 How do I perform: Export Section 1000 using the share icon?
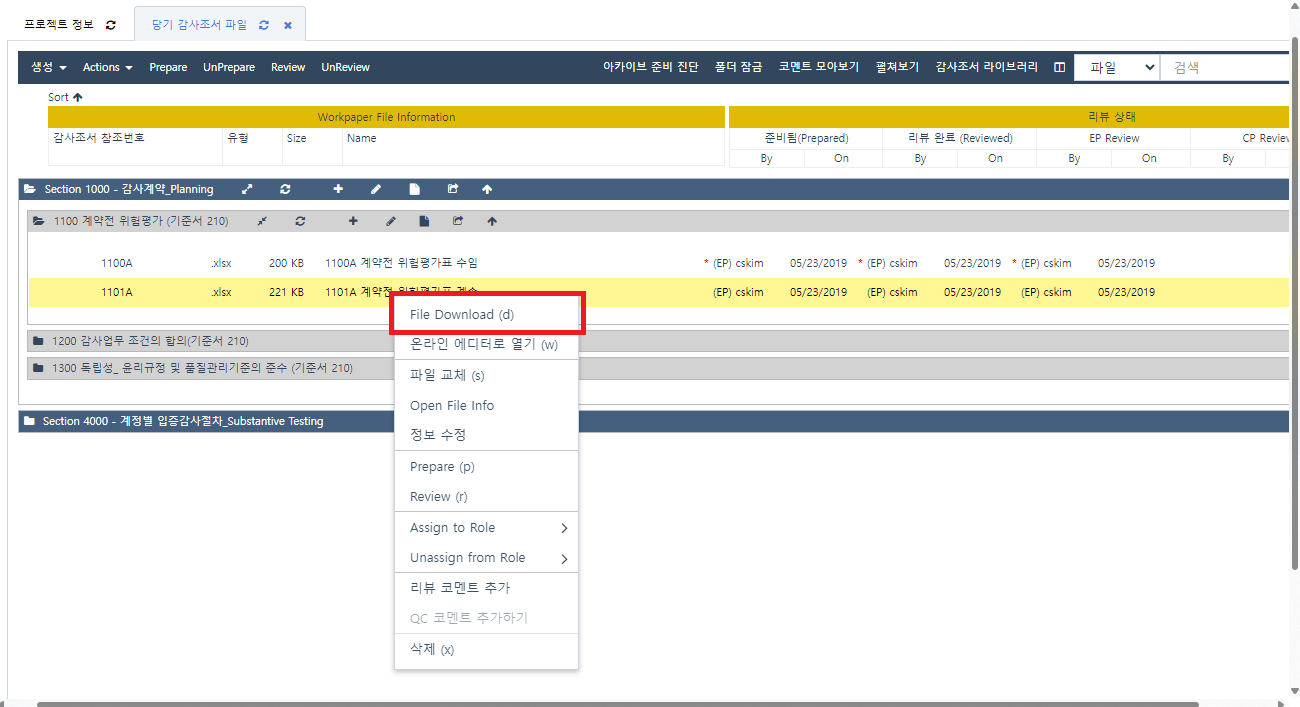[453, 189]
